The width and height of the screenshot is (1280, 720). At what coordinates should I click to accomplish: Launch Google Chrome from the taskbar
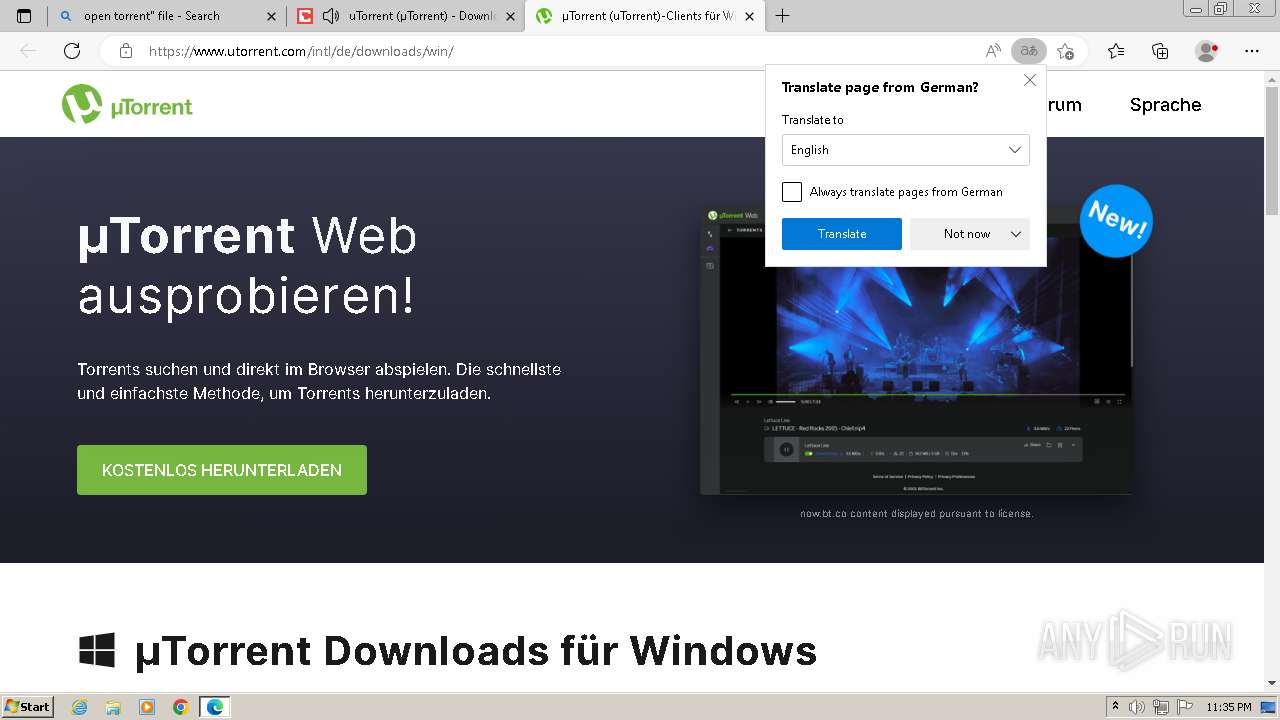coord(180,707)
